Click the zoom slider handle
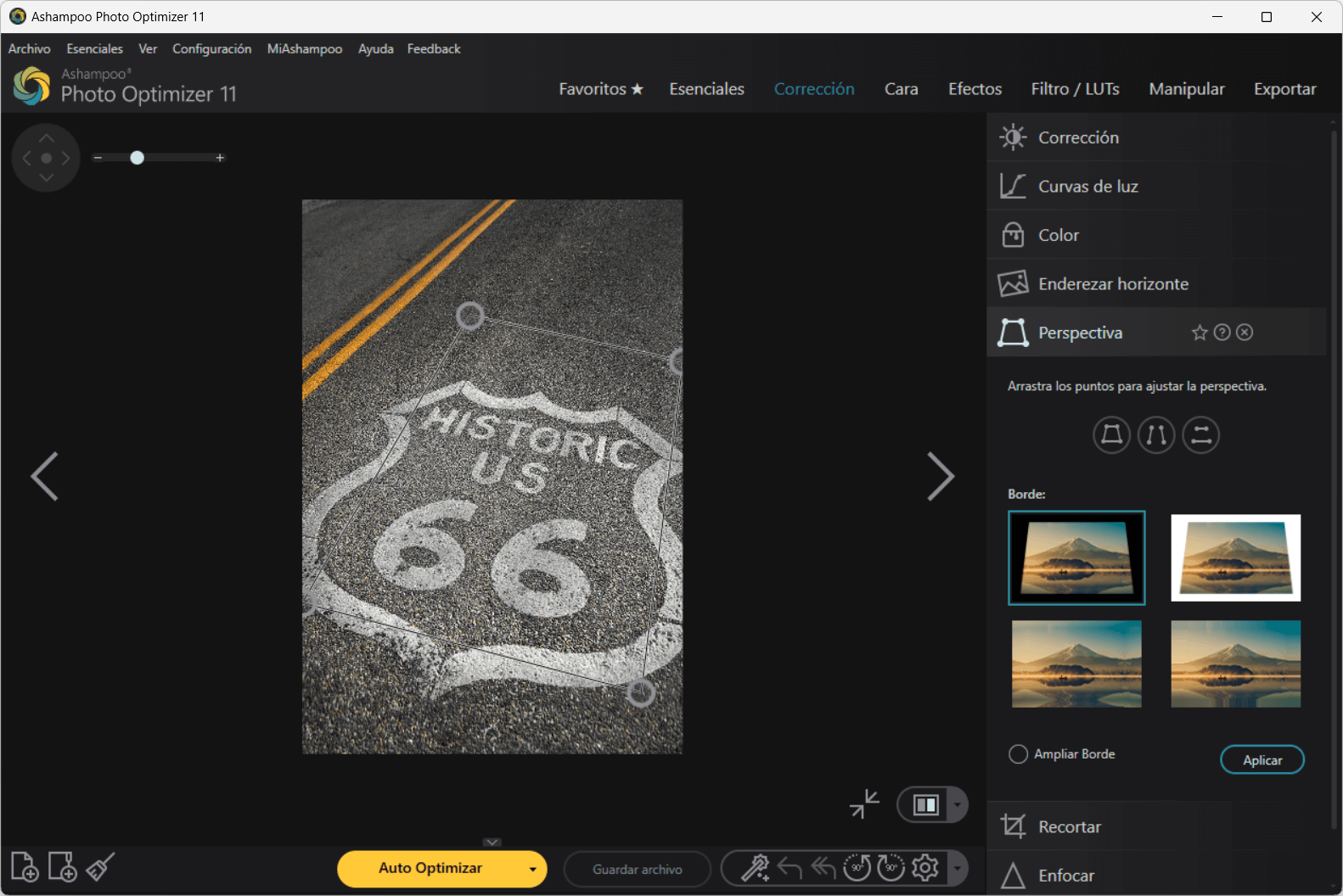 [137, 158]
